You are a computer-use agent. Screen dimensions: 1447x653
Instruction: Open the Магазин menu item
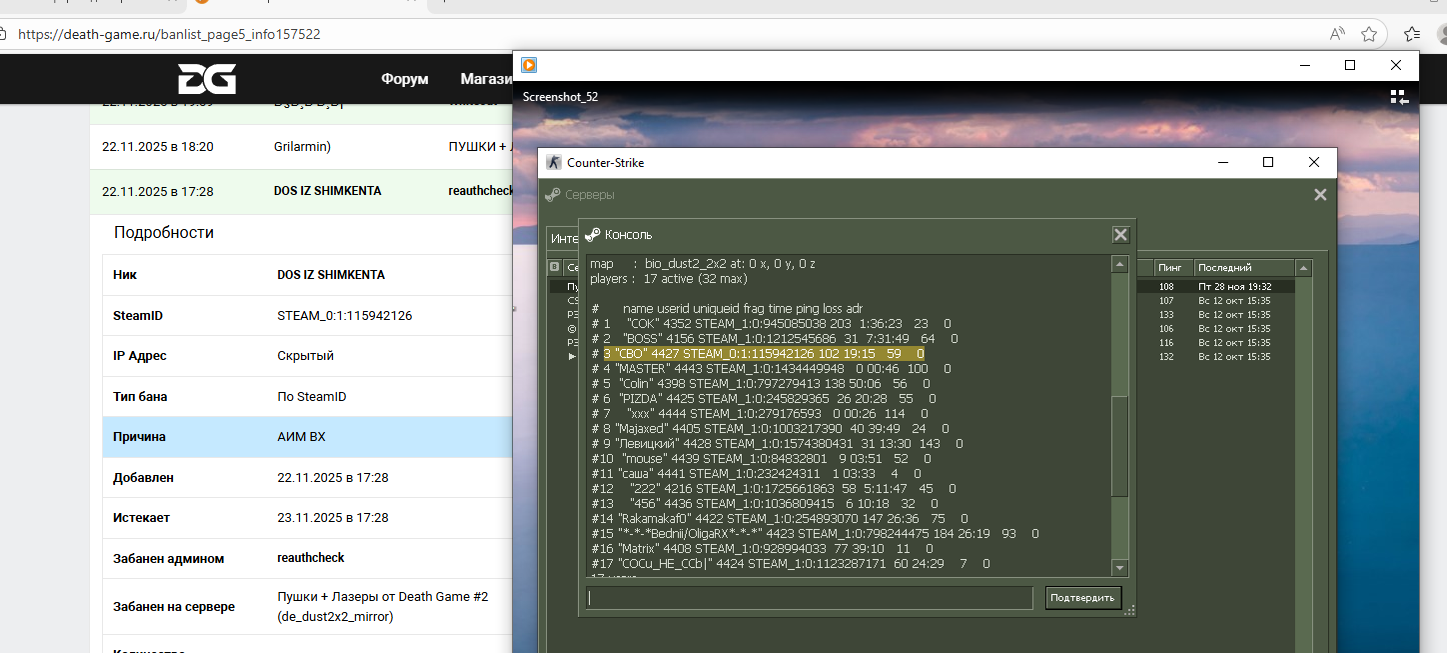point(486,79)
